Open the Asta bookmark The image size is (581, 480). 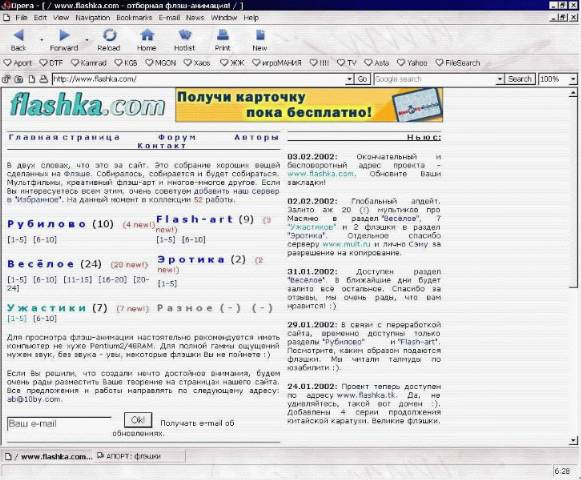[377, 63]
